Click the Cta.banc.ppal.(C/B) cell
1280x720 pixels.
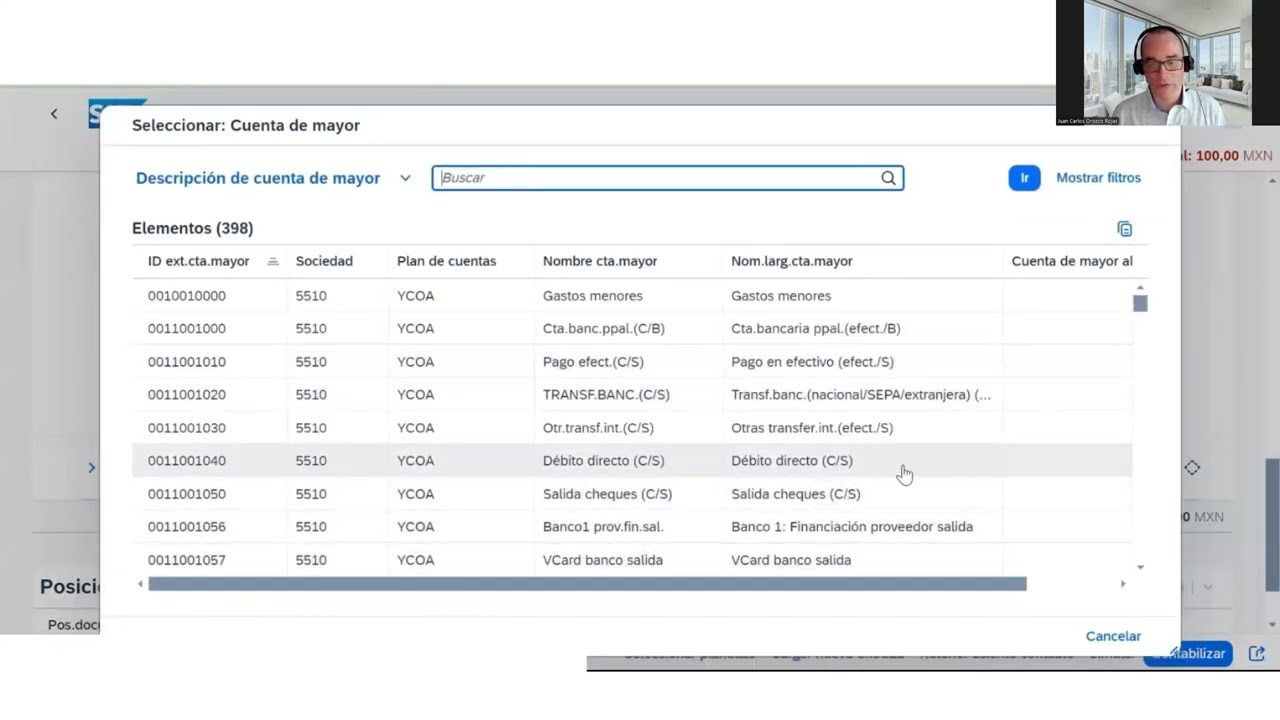click(x=604, y=329)
